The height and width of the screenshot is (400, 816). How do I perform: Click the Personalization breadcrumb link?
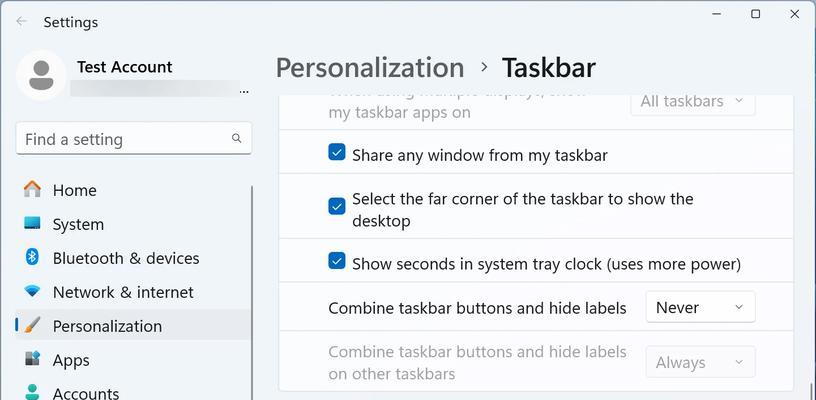coord(369,68)
